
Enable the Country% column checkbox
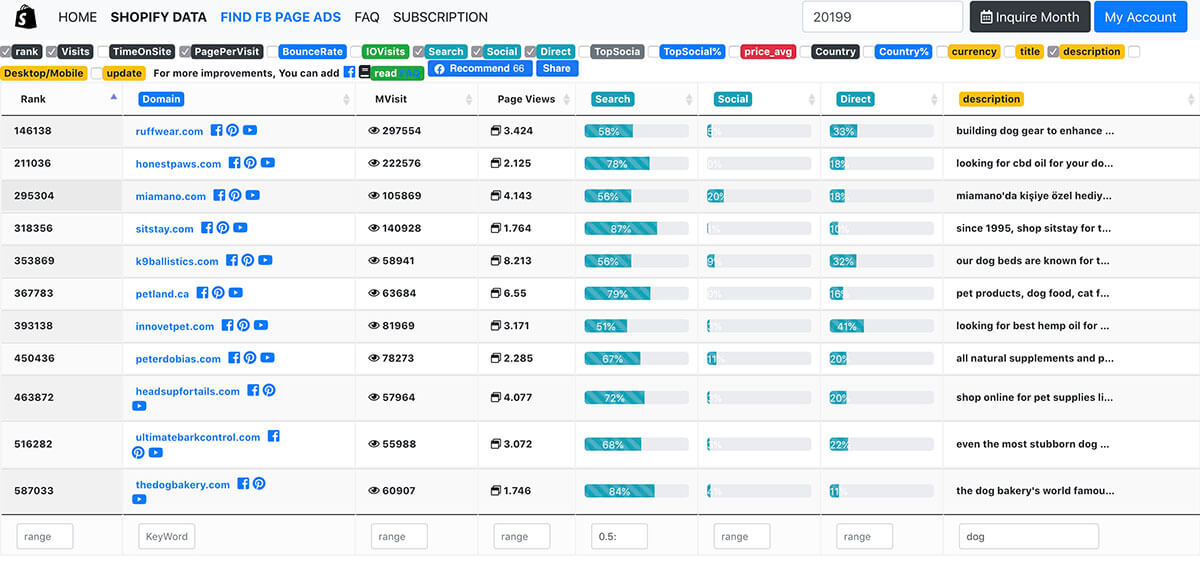coord(869,51)
